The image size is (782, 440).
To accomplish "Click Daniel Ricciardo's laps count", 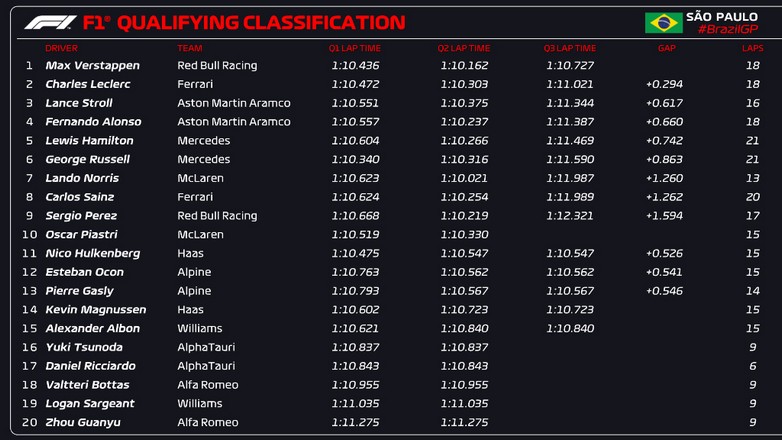I will pos(752,366).
